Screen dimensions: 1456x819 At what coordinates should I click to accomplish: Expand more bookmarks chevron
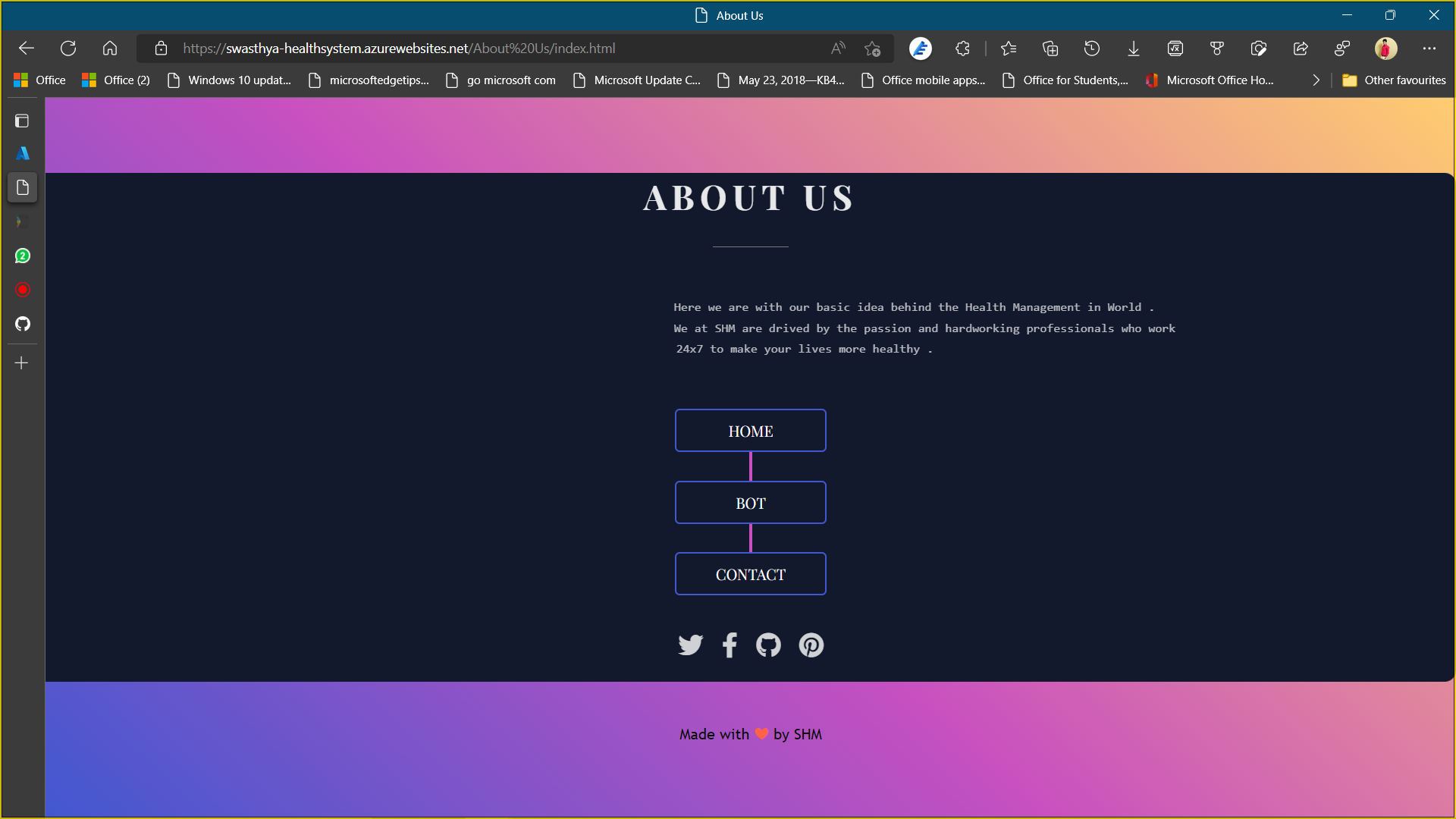tap(1316, 80)
